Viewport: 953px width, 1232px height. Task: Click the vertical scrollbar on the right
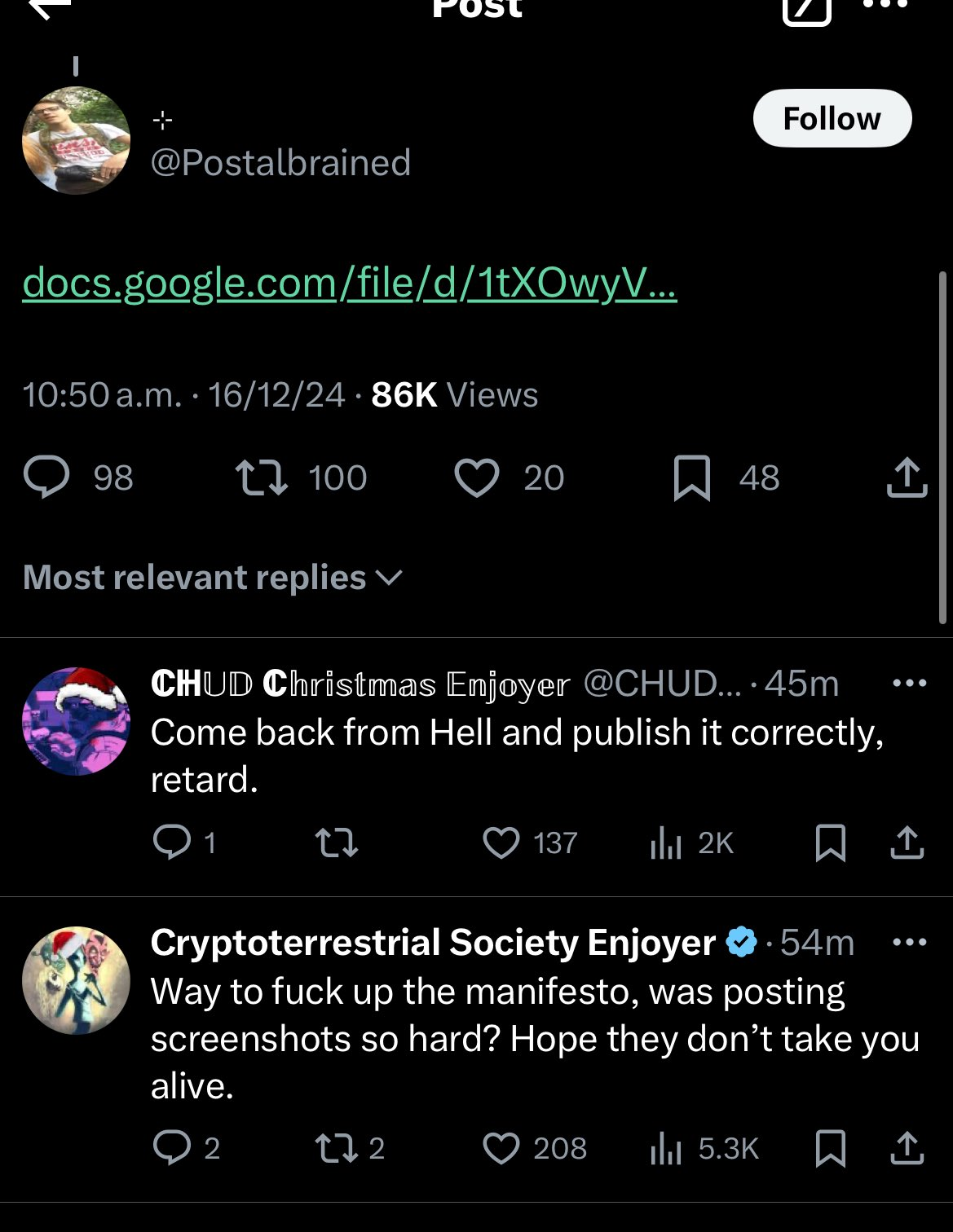tap(943, 448)
